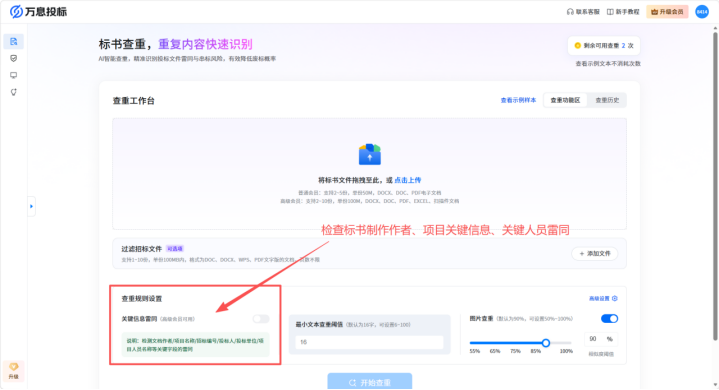Open 联系客服 customer service
Screen dimensions: 719x390
tap(583, 11)
